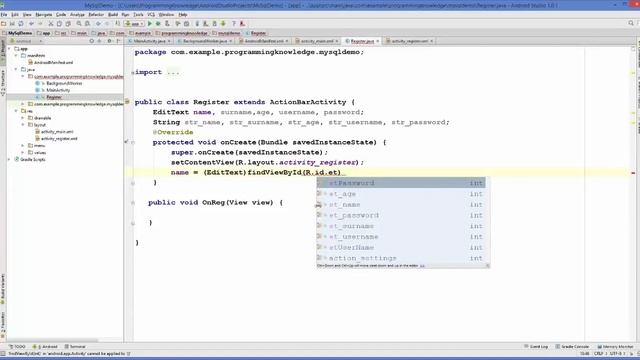Click the Cut scissors icon in toolbar
The width and height of the screenshot is (640, 360).
point(51,24)
